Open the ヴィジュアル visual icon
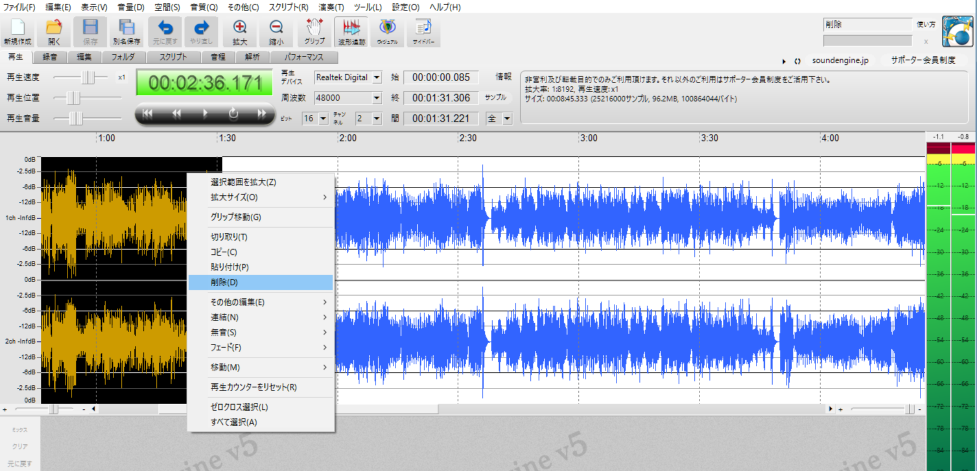The height and width of the screenshot is (471, 977). (x=388, y=32)
